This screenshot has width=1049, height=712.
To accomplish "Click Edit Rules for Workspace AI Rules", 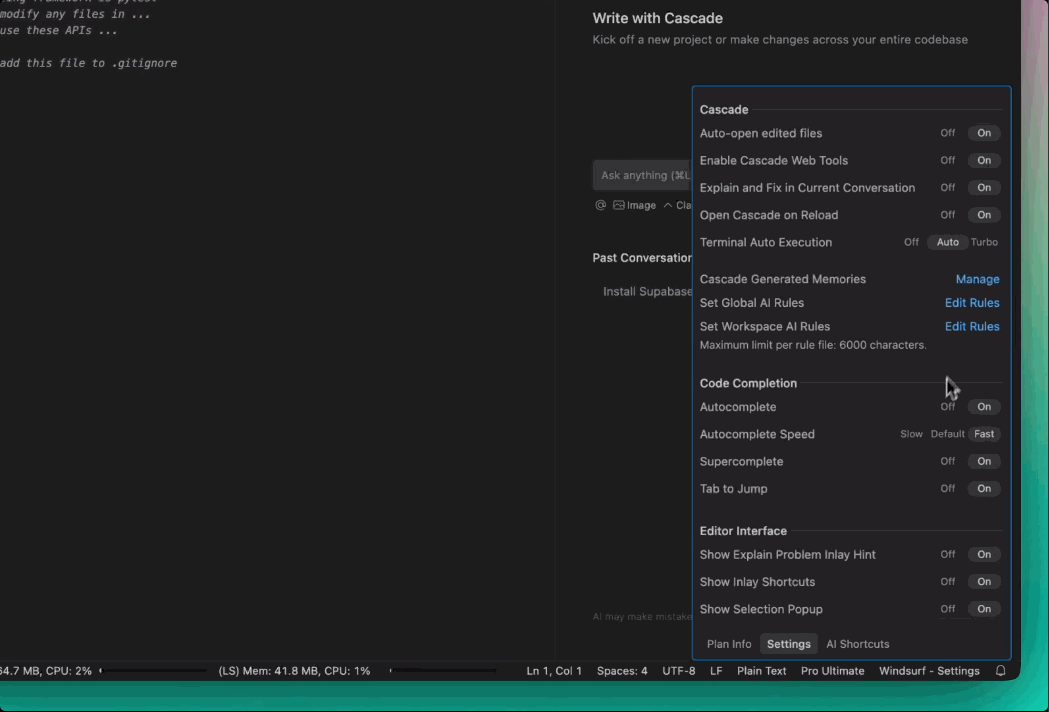I will [x=972, y=327].
